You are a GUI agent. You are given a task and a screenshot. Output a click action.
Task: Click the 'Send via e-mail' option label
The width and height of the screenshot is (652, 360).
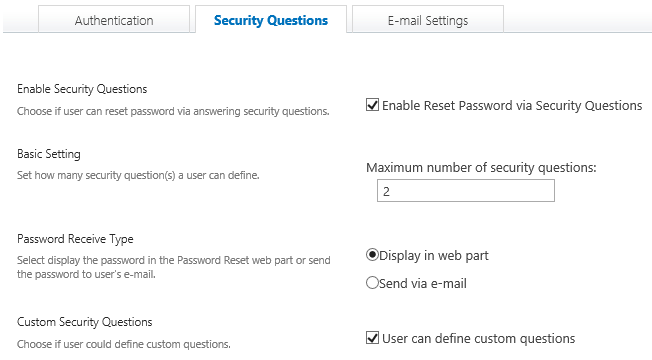(423, 284)
